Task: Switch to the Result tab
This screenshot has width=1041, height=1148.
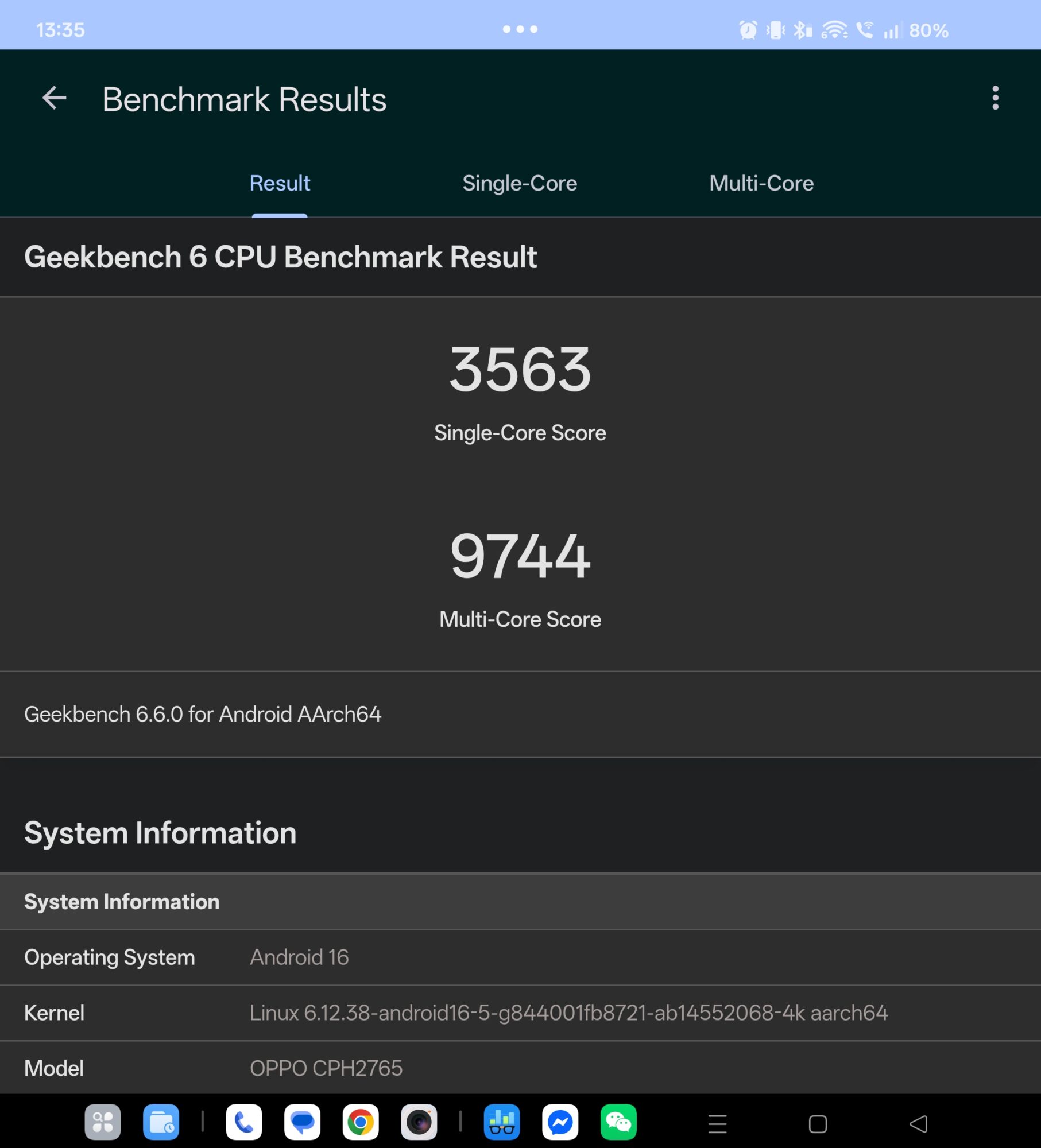Action: (x=280, y=183)
